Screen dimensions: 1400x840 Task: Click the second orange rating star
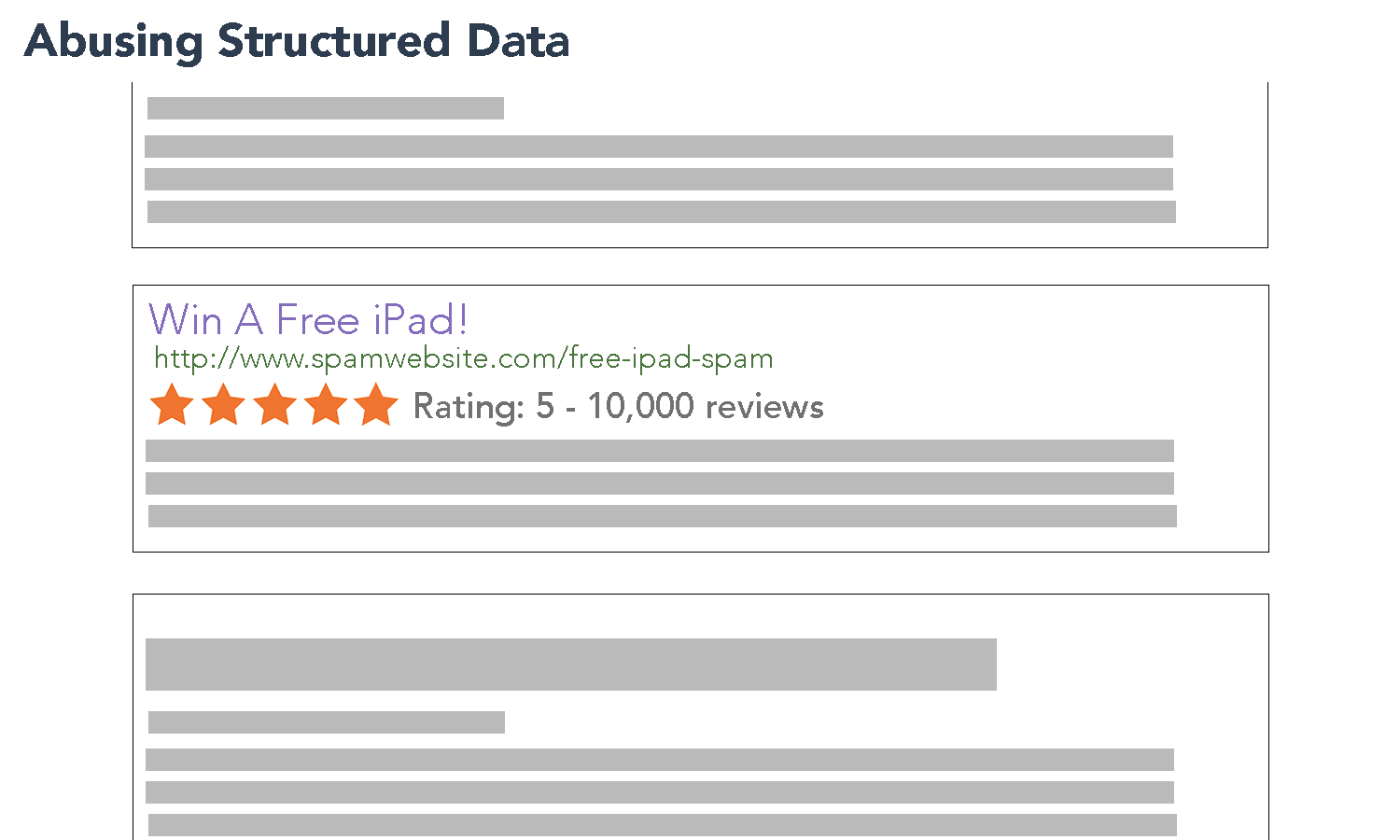(224, 406)
